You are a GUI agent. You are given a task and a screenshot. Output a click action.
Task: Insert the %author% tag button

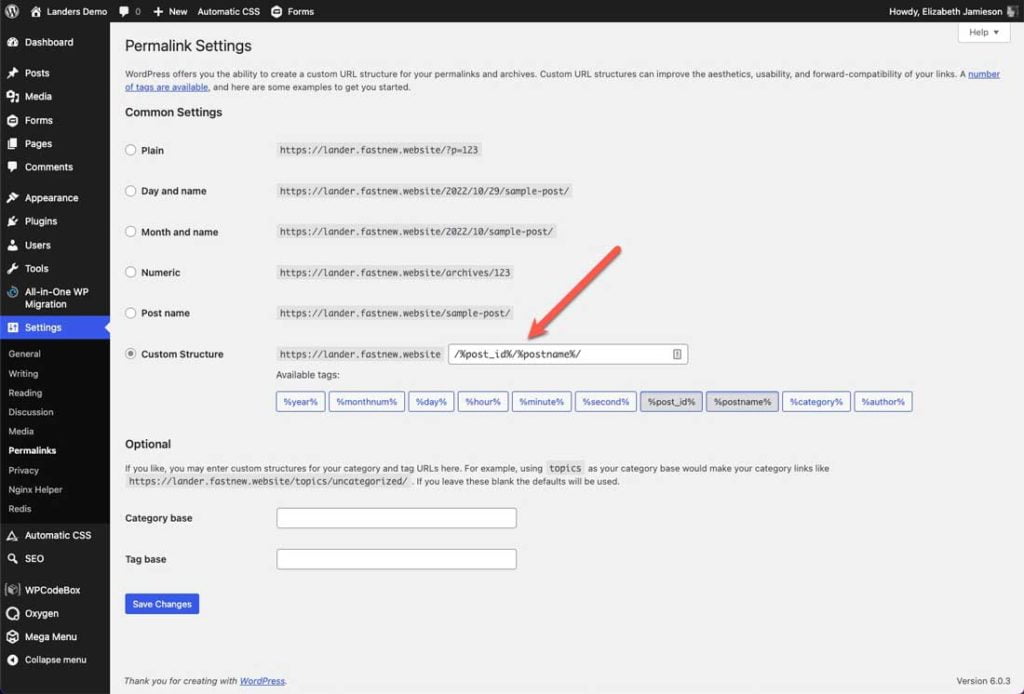pyautogui.click(x=883, y=402)
